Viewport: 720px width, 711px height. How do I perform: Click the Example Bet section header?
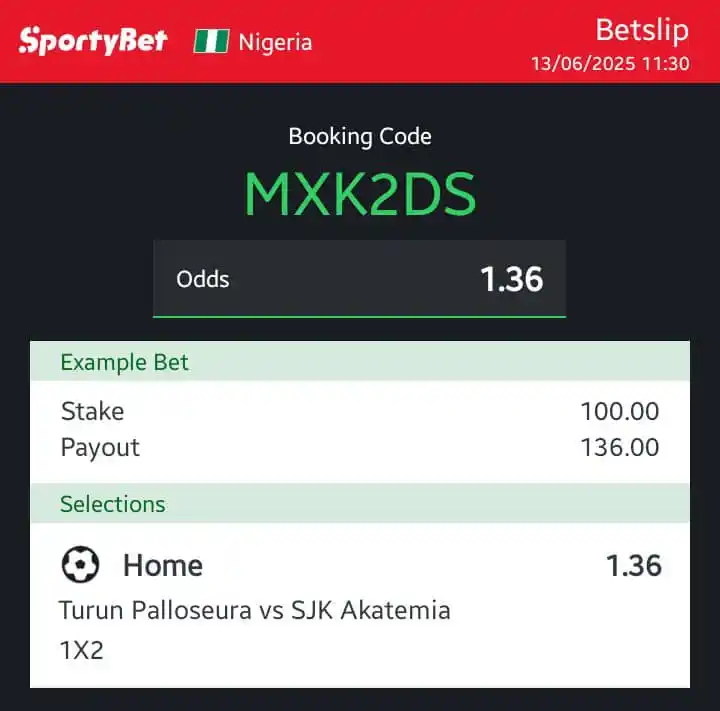click(x=360, y=361)
